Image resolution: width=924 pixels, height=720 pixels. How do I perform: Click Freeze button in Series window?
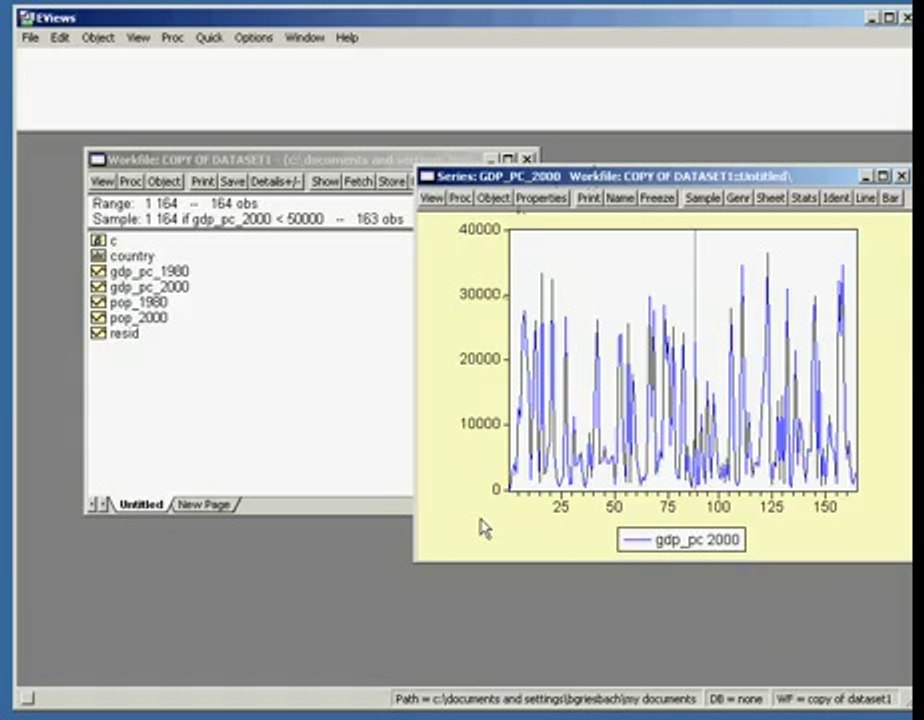pyautogui.click(x=657, y=198)
